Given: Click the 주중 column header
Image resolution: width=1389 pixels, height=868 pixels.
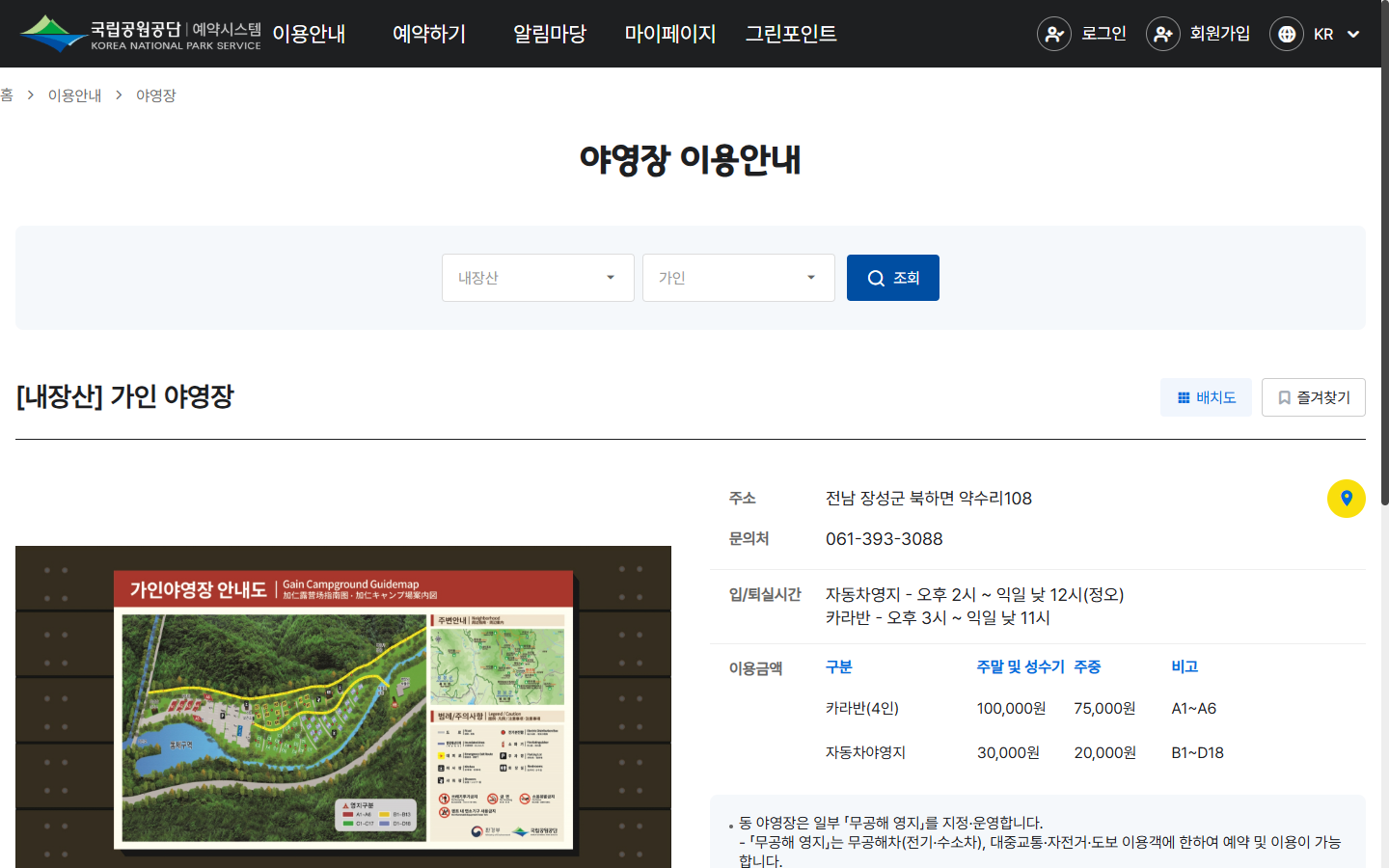Looking at the screenshot, I should pos(1087,667).
